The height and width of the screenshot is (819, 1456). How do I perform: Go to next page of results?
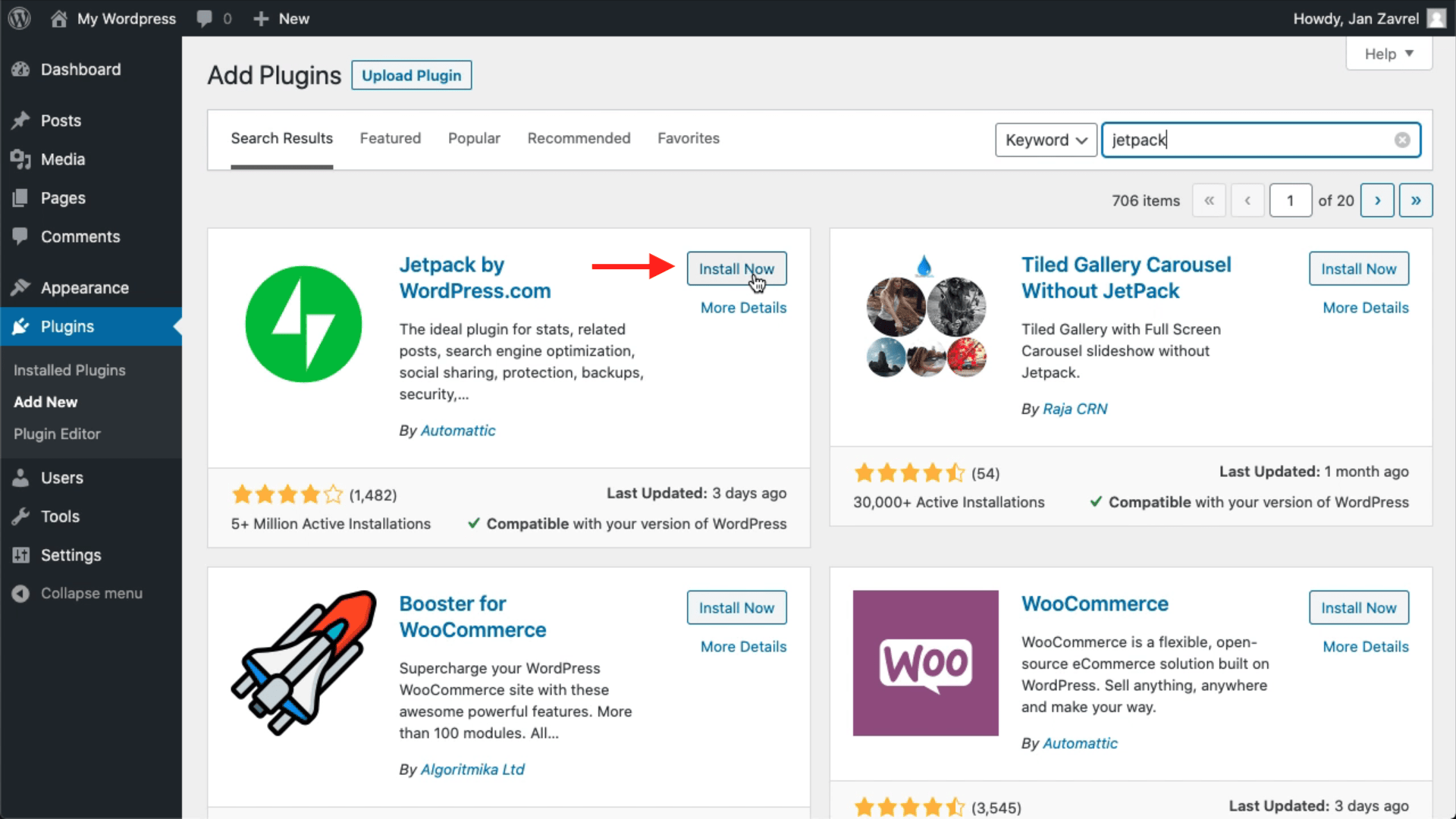[1377, 201]
